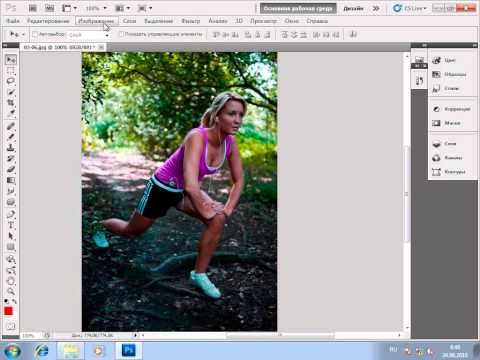The height and width of the screenshot is (360, 480).
Task: Open the Редактирование menu
Action: click(48, 21)
